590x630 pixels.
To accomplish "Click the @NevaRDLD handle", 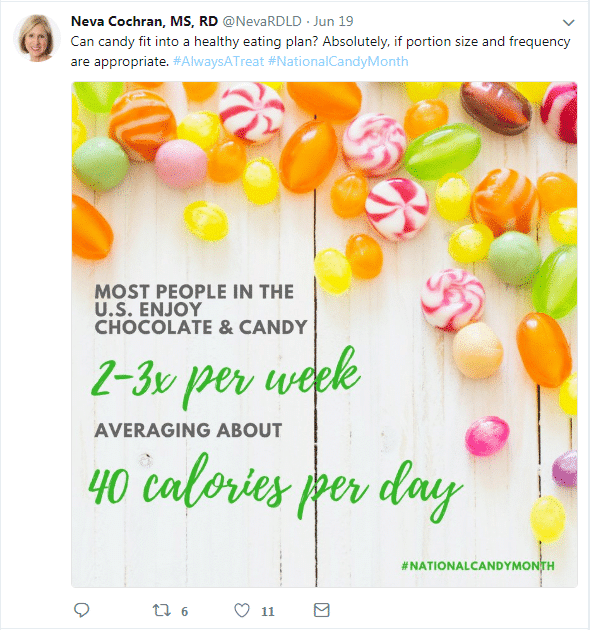I will [262, 21].
